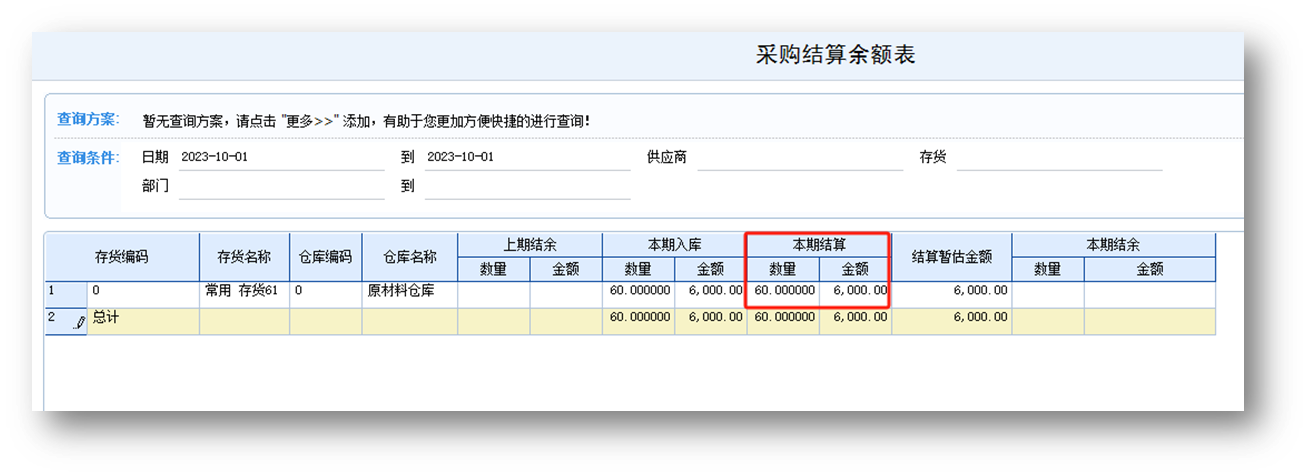Select row 1 本期结算 数量 '60.000000'
The width and height of the screenshot is (1309, 476).
(x=782, y=294)
